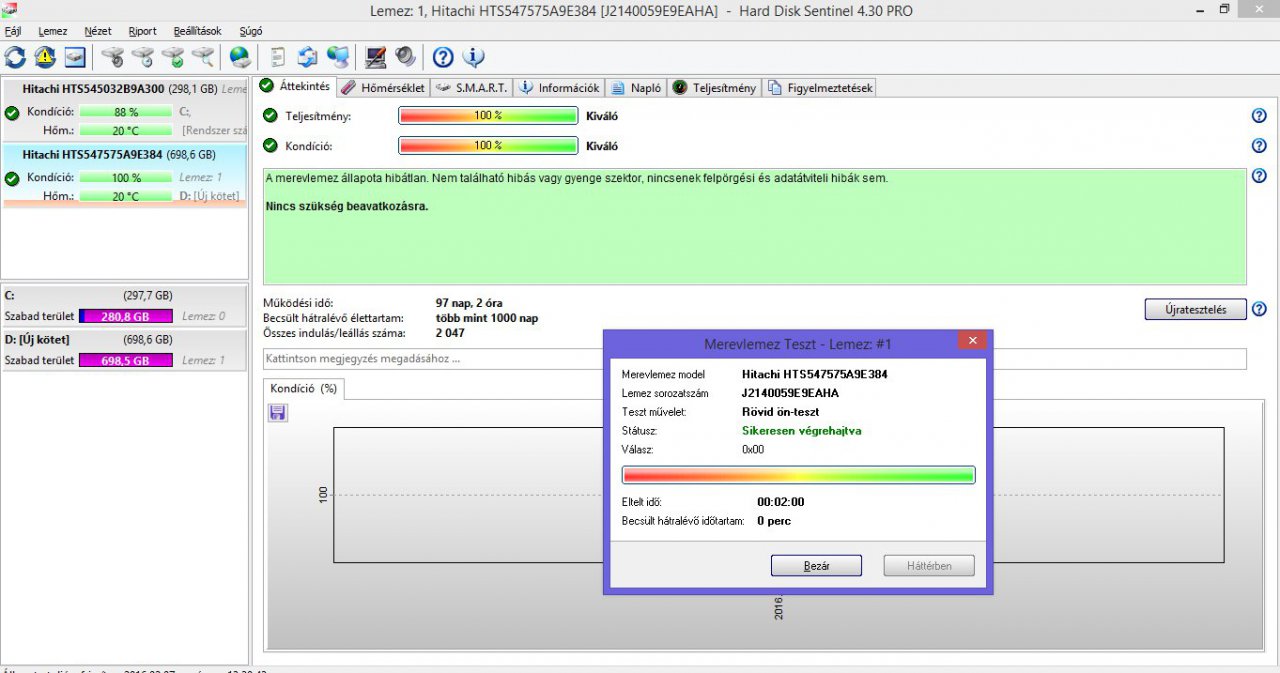Image resolution: width=1280 pixels, height=673 pixels.
Task: Click the D: [Új kötet] partition header
Action: pos(125,340)
